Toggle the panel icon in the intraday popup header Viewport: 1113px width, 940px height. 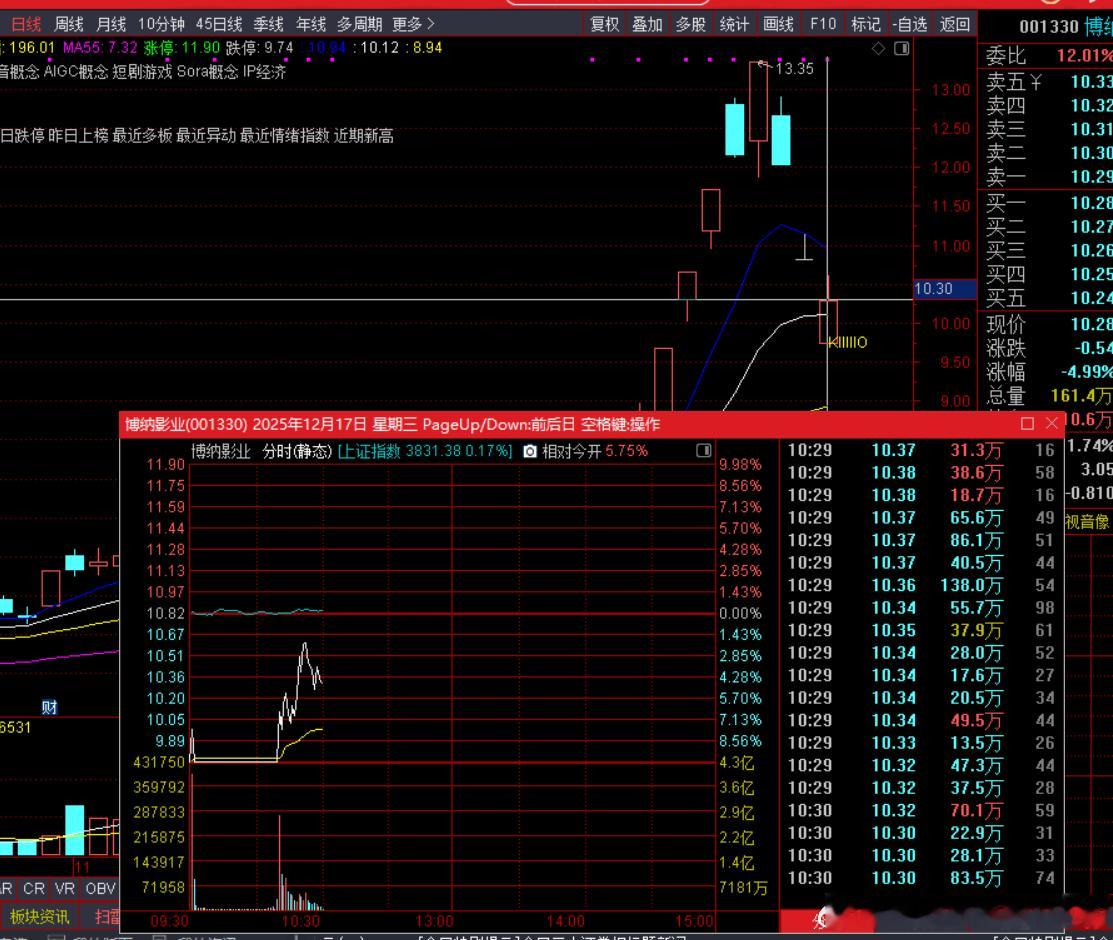point(703,450)
